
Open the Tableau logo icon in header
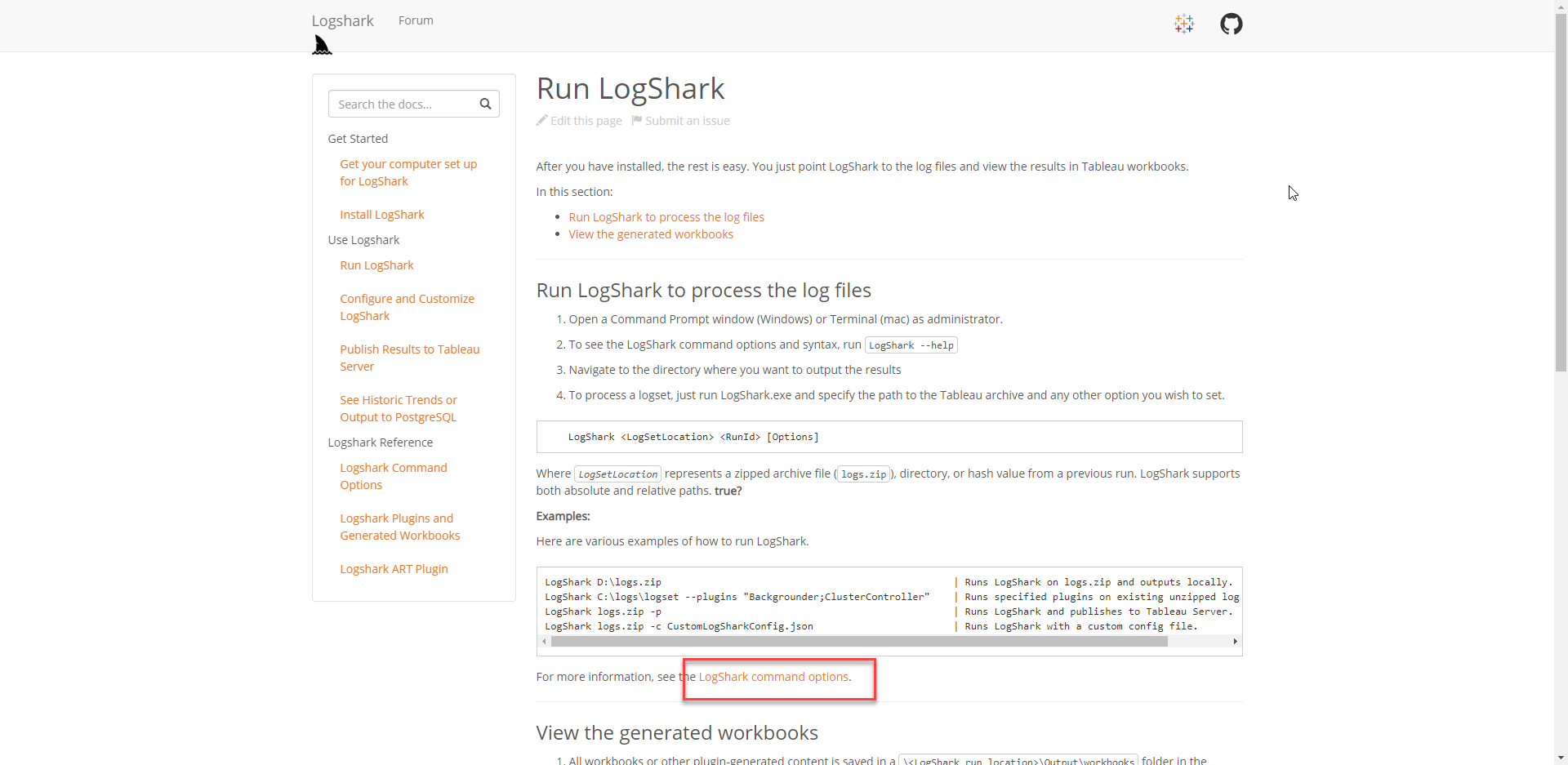(x=1184, y=24)
